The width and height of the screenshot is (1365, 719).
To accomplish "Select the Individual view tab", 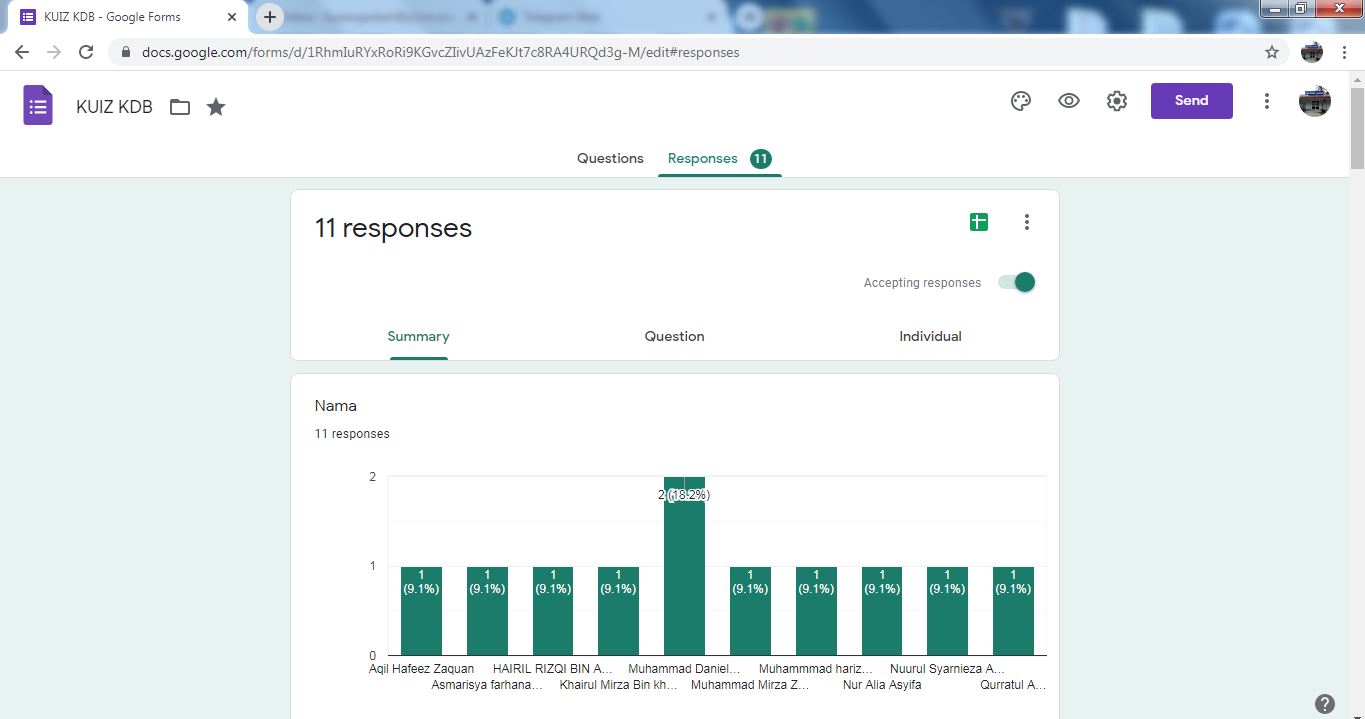I will click(x=930, y=337).
